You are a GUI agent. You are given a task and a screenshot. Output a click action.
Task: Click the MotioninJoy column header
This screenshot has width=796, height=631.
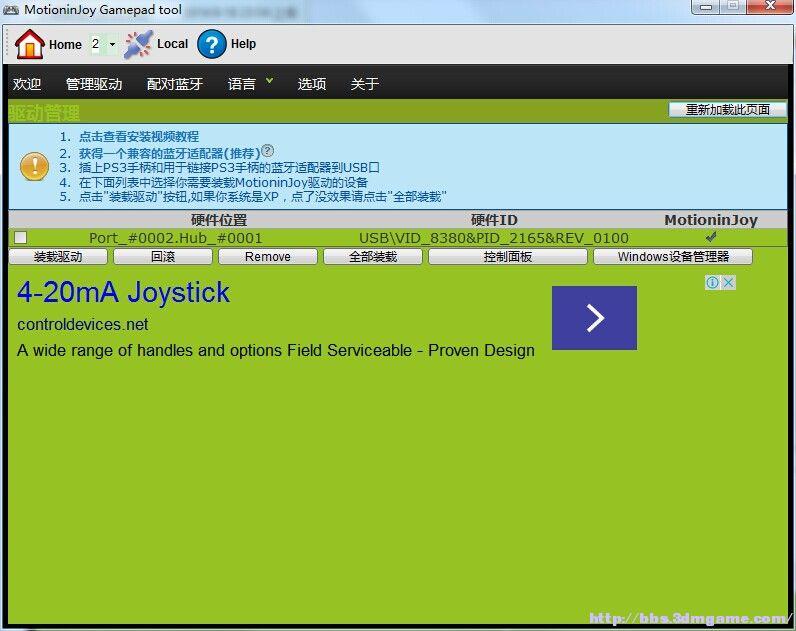pyautogui.click(x=711, y=220)
